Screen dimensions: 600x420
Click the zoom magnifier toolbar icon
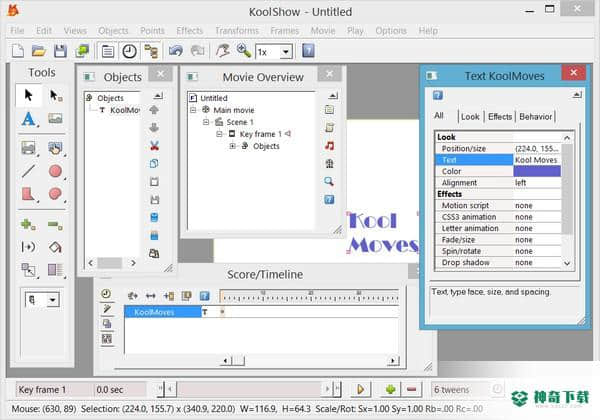244,51
